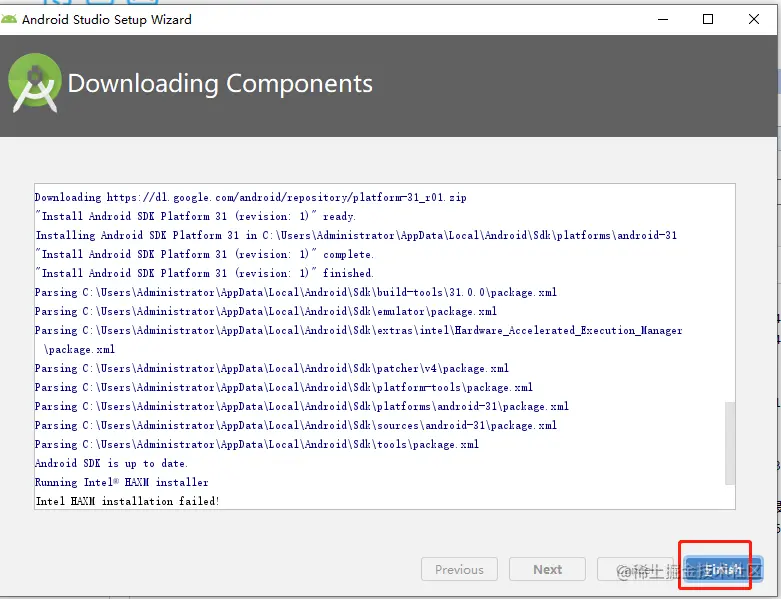The width and height of the screenshot is (781, 599).
Task: Click the Android Studio logo in the header
Action: click(34, 83)
